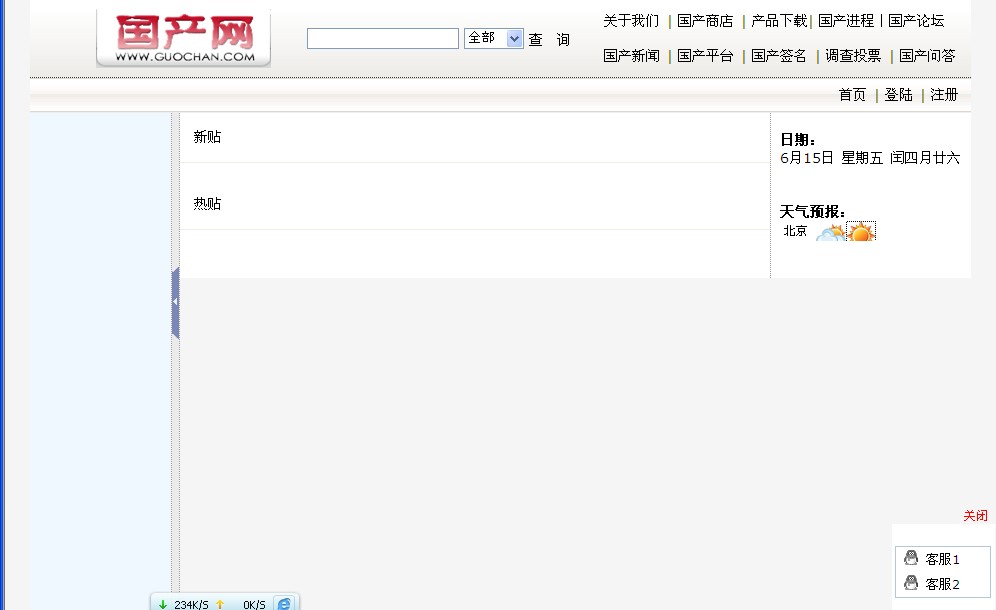The image size is (996, 610).
Task: Open 国产新闻 menu link
Action: (631, 56)
